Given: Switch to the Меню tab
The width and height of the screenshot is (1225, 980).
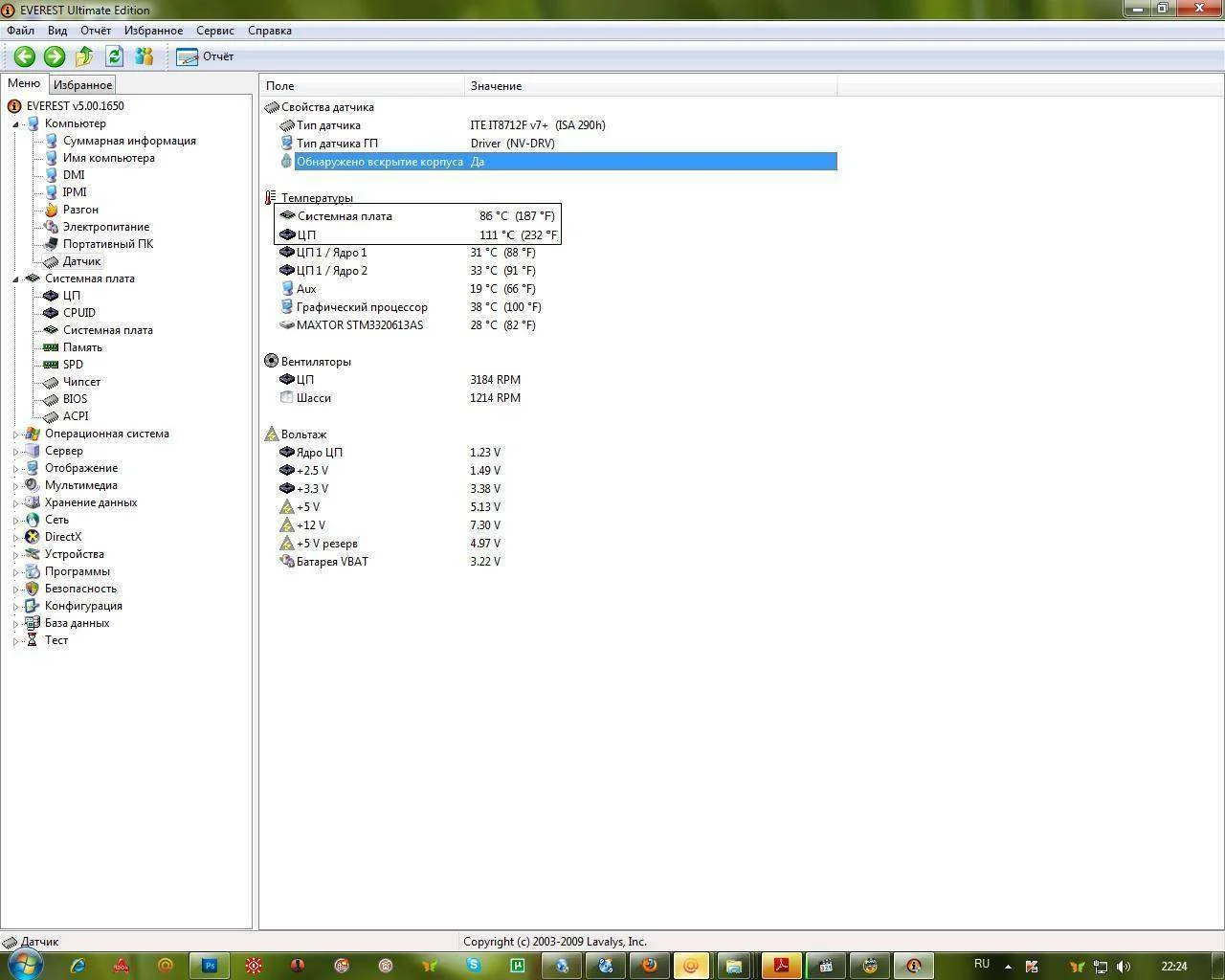Looking at the screenshot, I should pyautogui.click(x=24, y=84).
